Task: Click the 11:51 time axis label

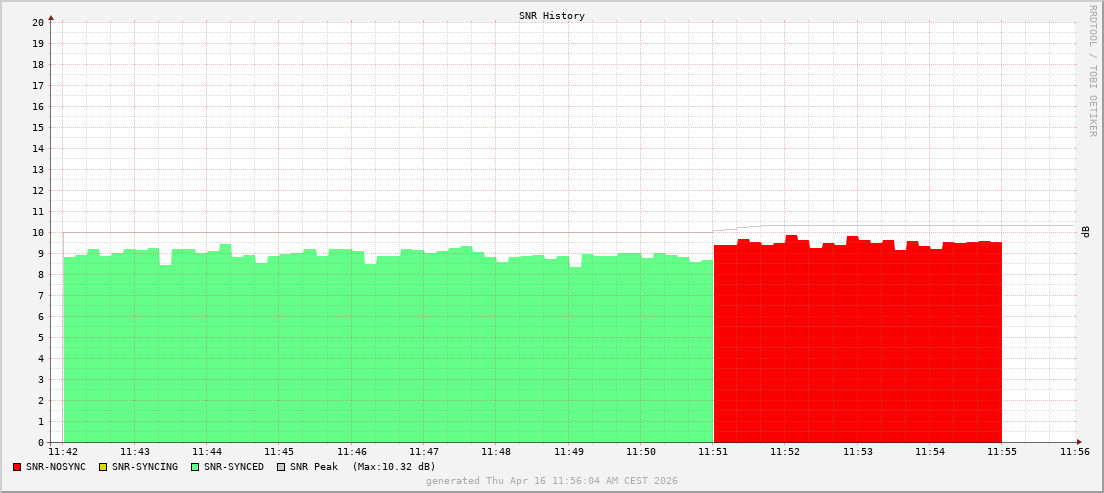Action: click(713, 452)
